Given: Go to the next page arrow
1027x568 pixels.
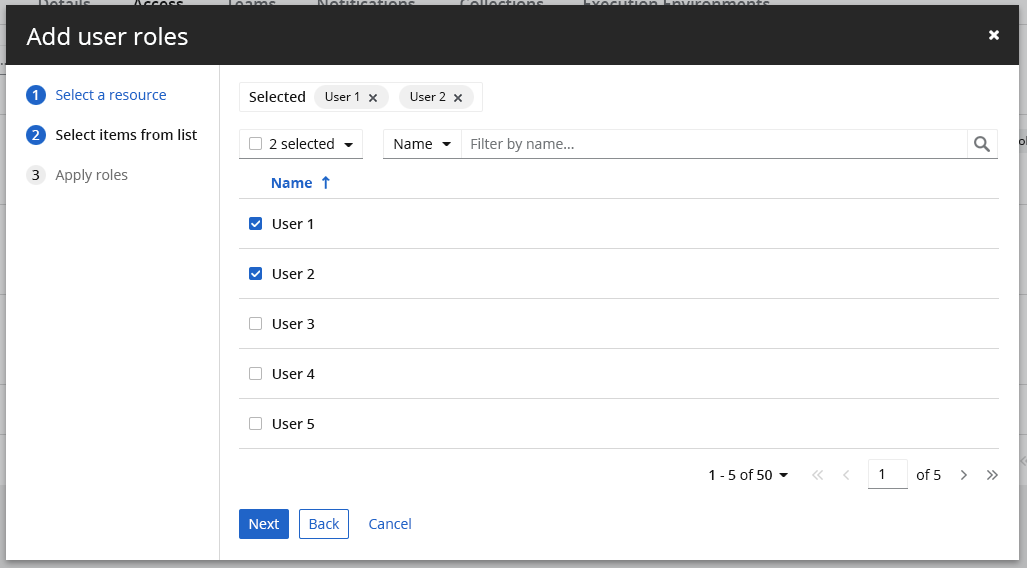Looking at the screenshot, I should 963,475.
